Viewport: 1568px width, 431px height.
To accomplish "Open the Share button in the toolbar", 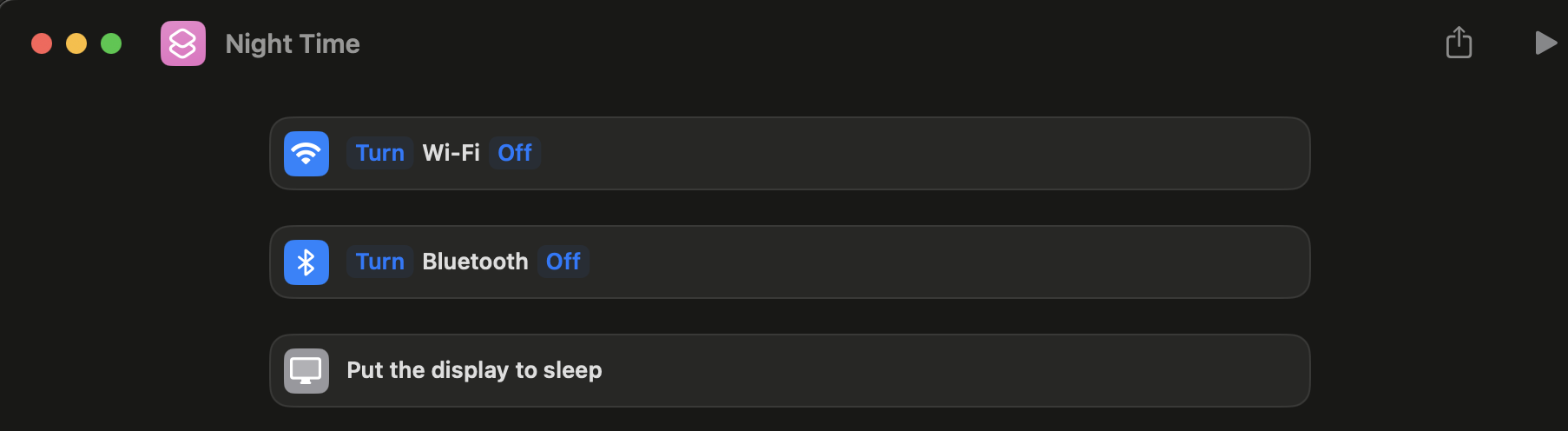I will pos(1459,43).
